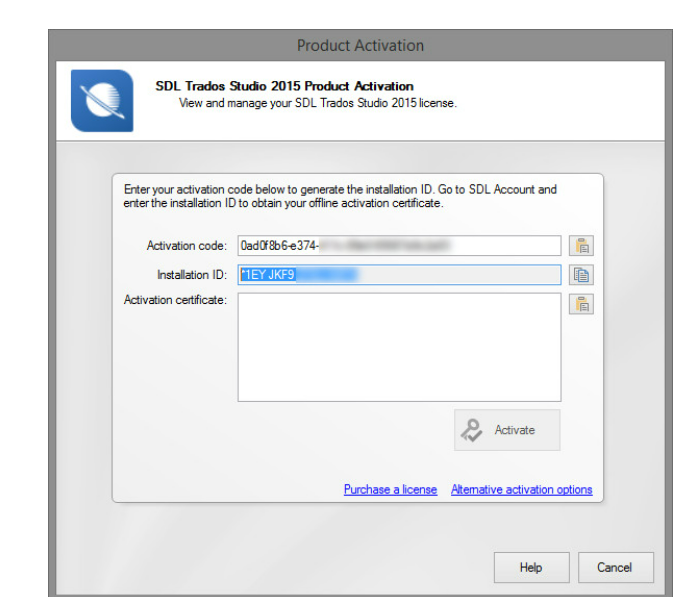Viewport: 690px width, 597px height.
Task: Open the Help button
Action: point(532,568)
